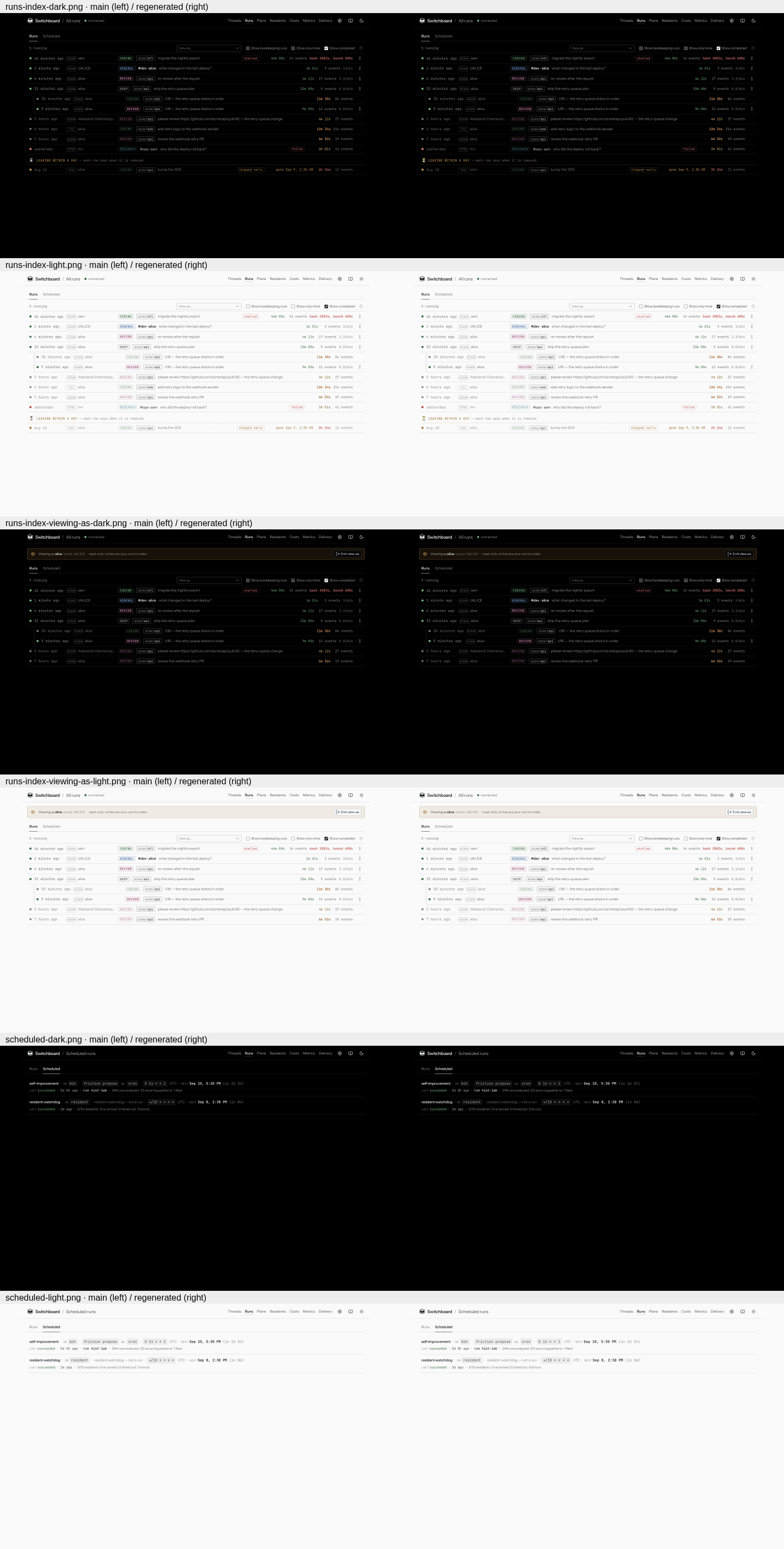Click Switchboard logo in scheduled-dark main panel
Screen dimensions: 784x1549
click(30, 1053)
